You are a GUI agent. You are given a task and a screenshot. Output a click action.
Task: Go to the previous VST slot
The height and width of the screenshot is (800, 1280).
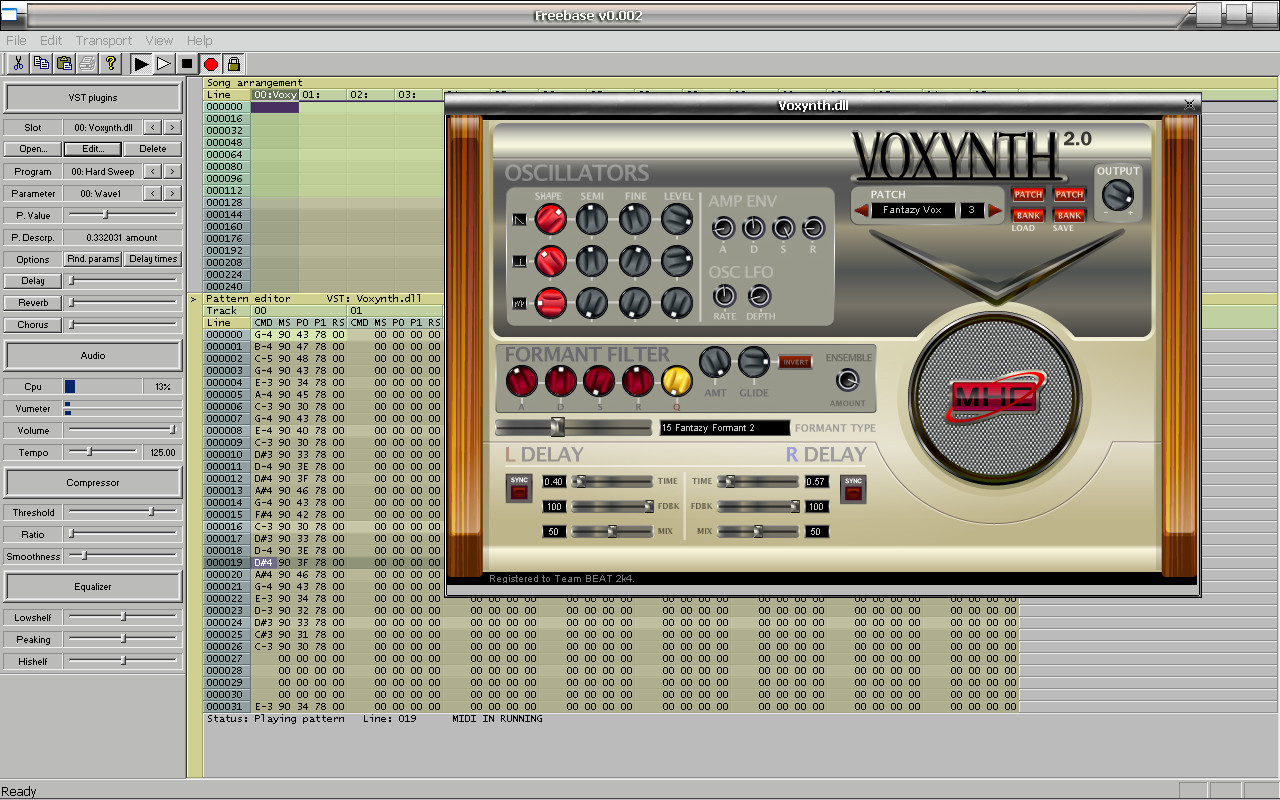(x=152, y=128)
